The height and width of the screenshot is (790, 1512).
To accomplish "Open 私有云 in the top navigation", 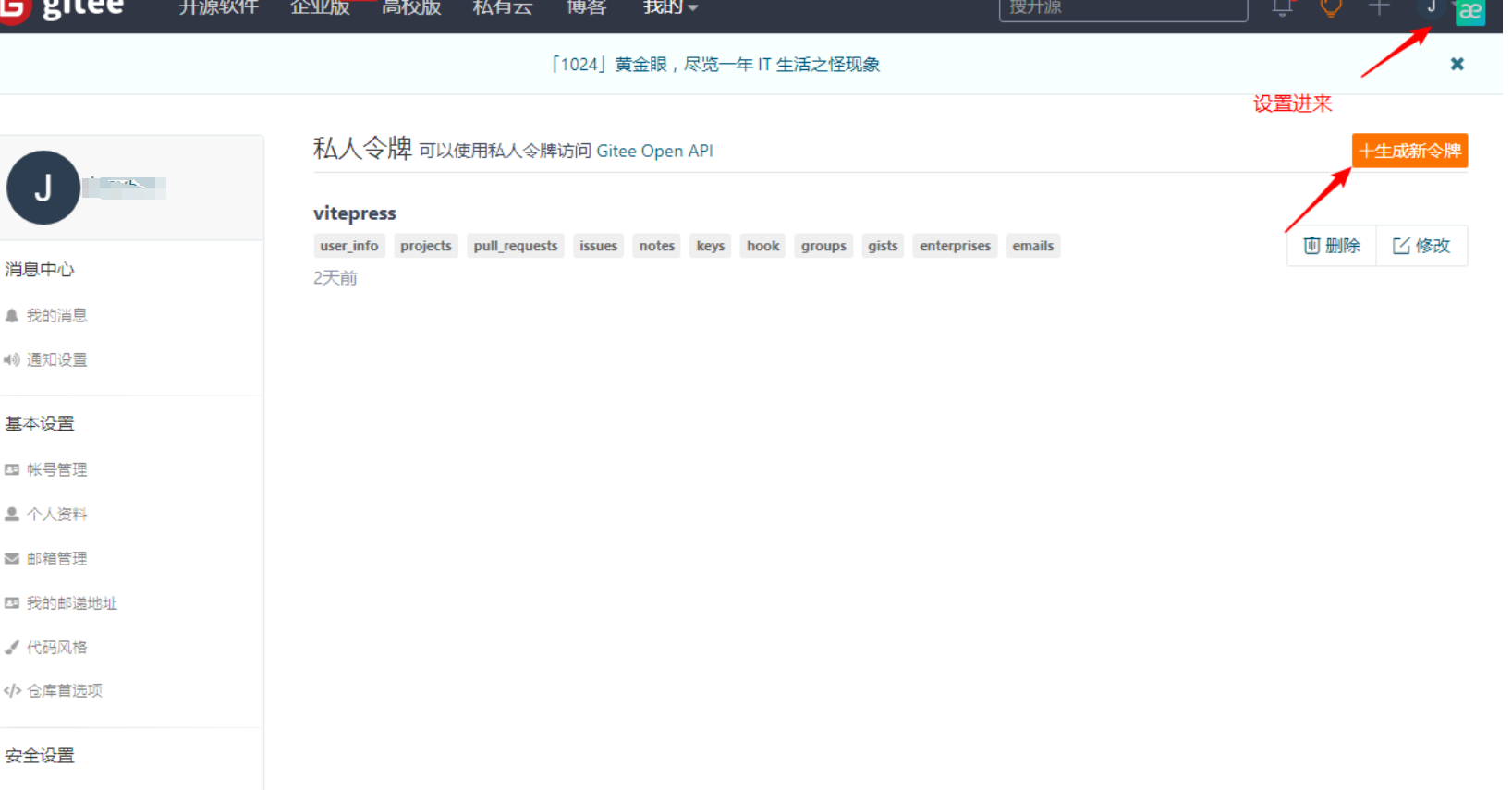I will point(503,7).
